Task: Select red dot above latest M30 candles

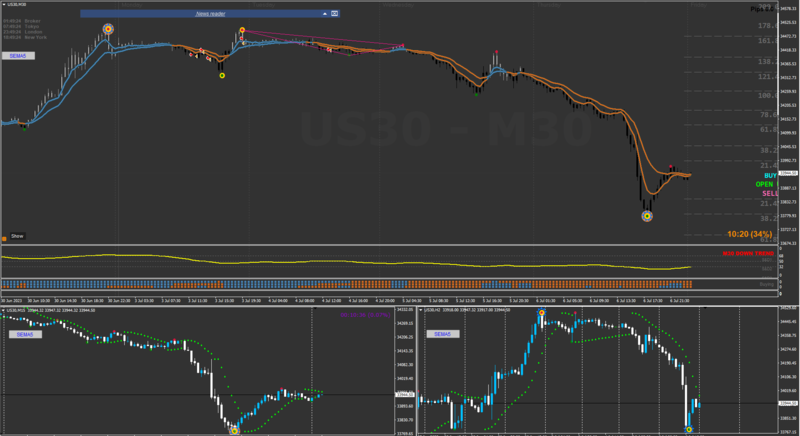Action: pos(671,166)
